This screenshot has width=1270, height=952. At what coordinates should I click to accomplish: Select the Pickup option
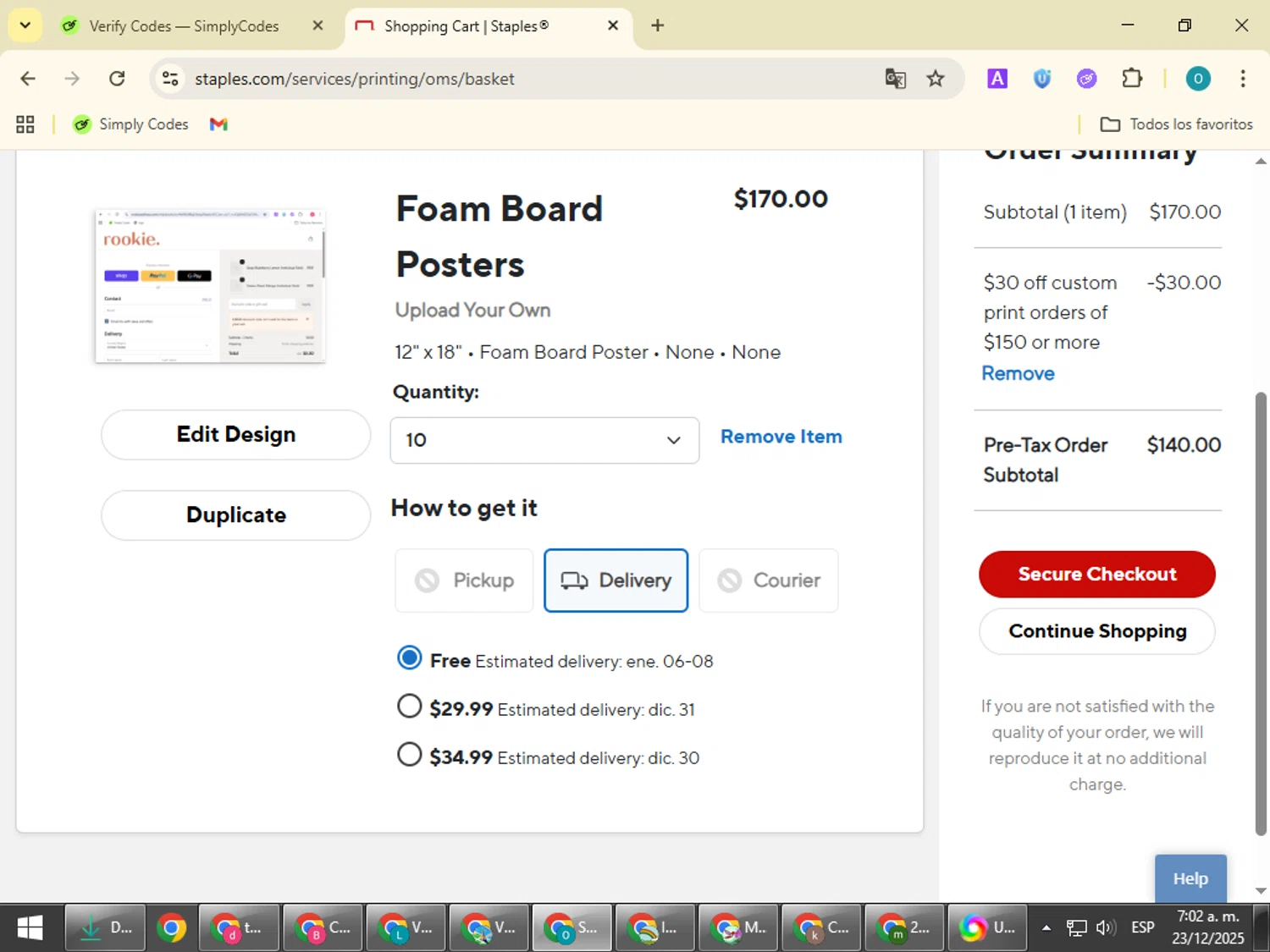(464, 581)
